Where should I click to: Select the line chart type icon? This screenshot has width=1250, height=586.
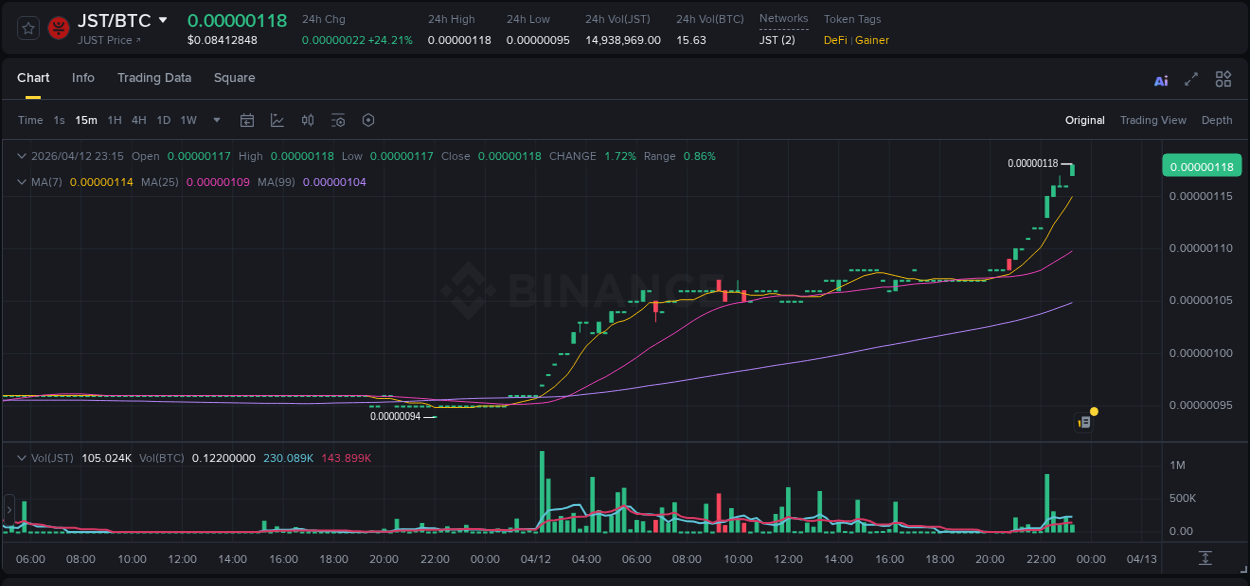tap(277, 120)
